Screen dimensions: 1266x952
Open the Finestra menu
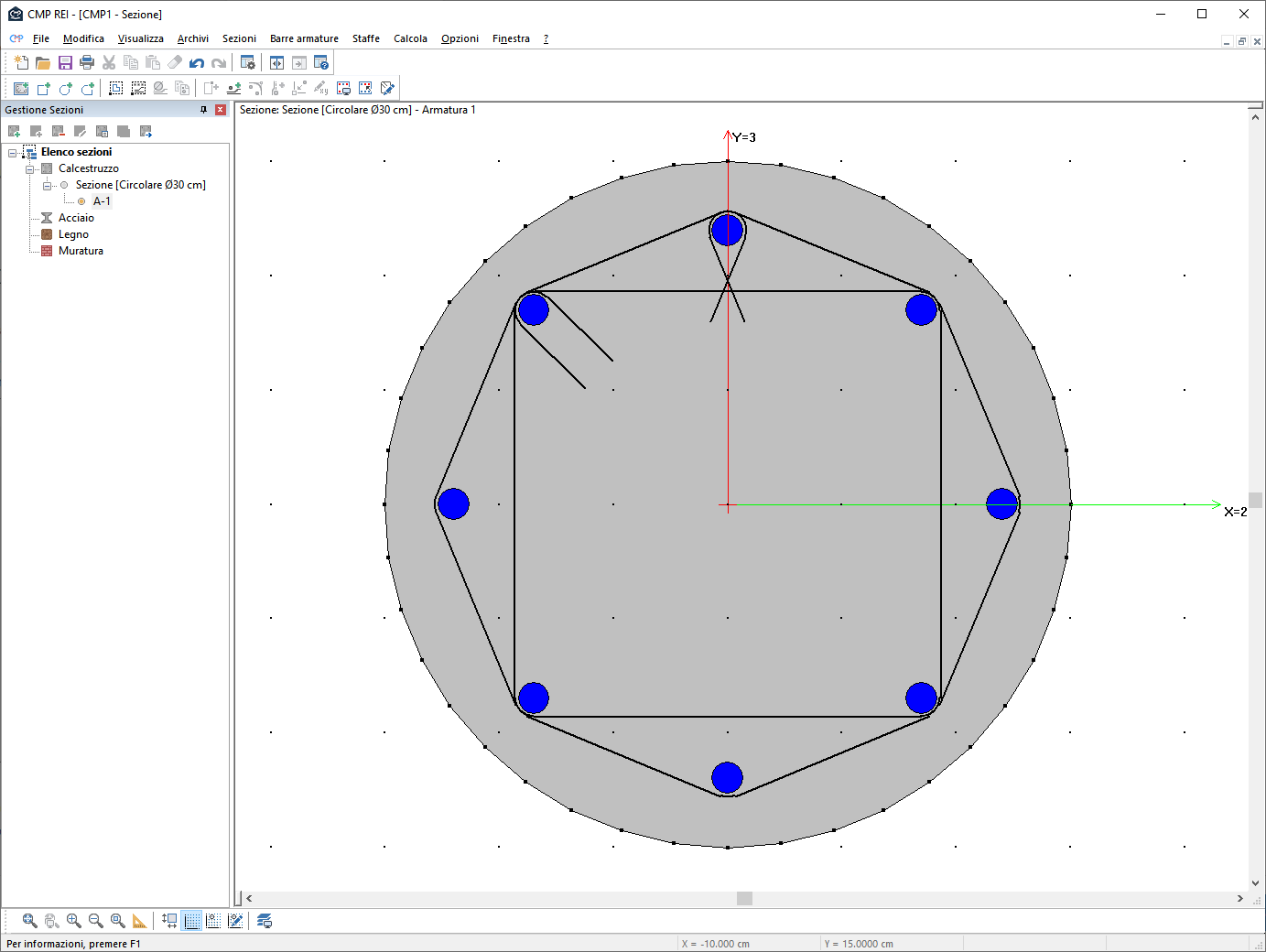point(511,38)
